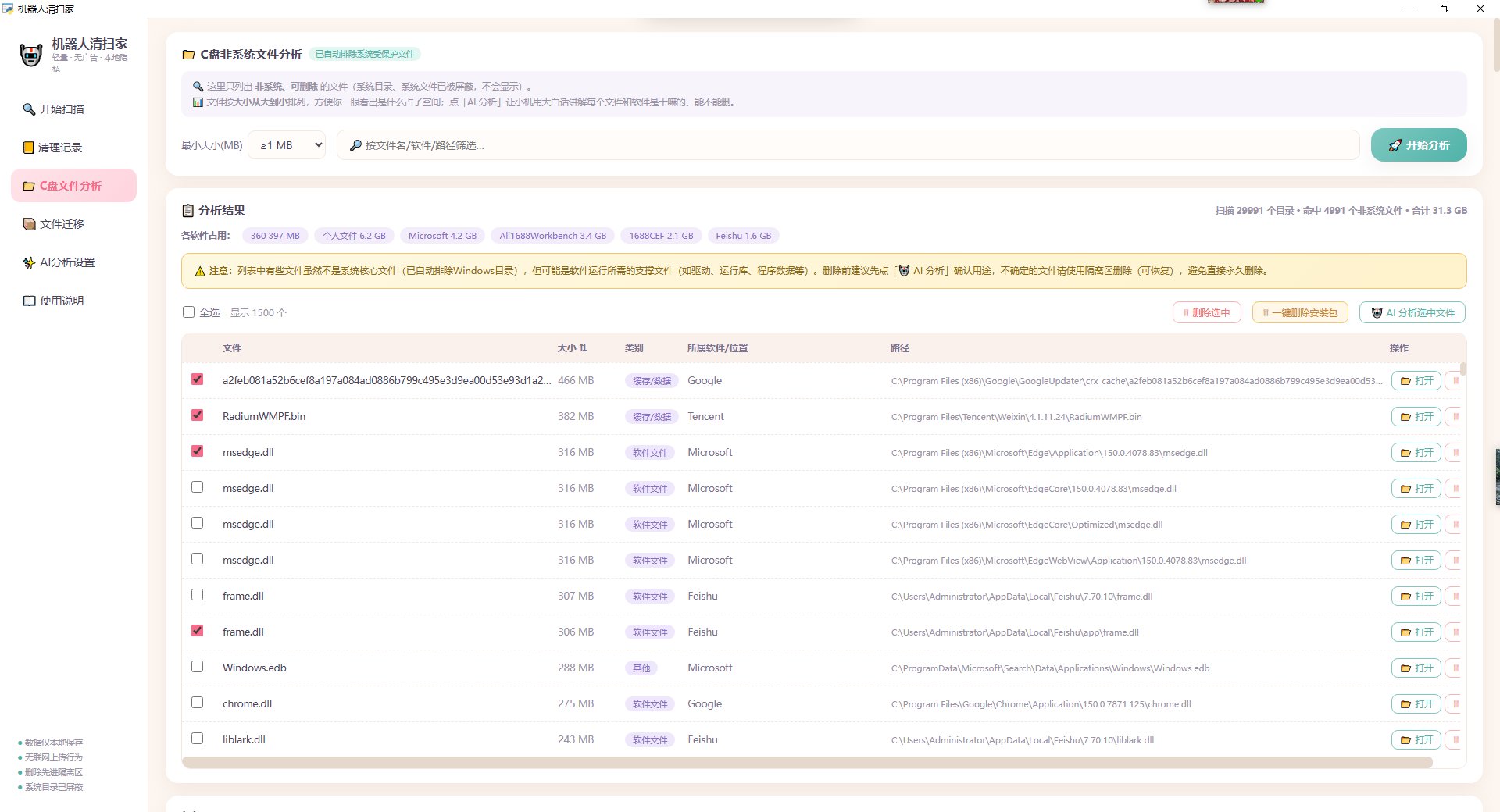
Task: Focus the file name/path filter field
Action: (848, 145)
